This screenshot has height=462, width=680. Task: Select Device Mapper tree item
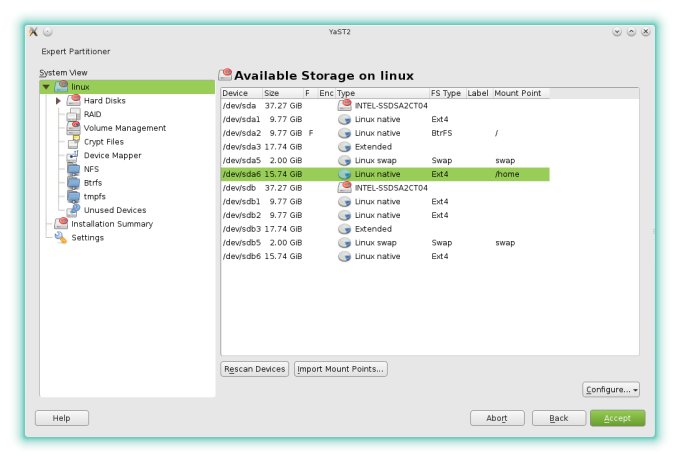point(112,155)
